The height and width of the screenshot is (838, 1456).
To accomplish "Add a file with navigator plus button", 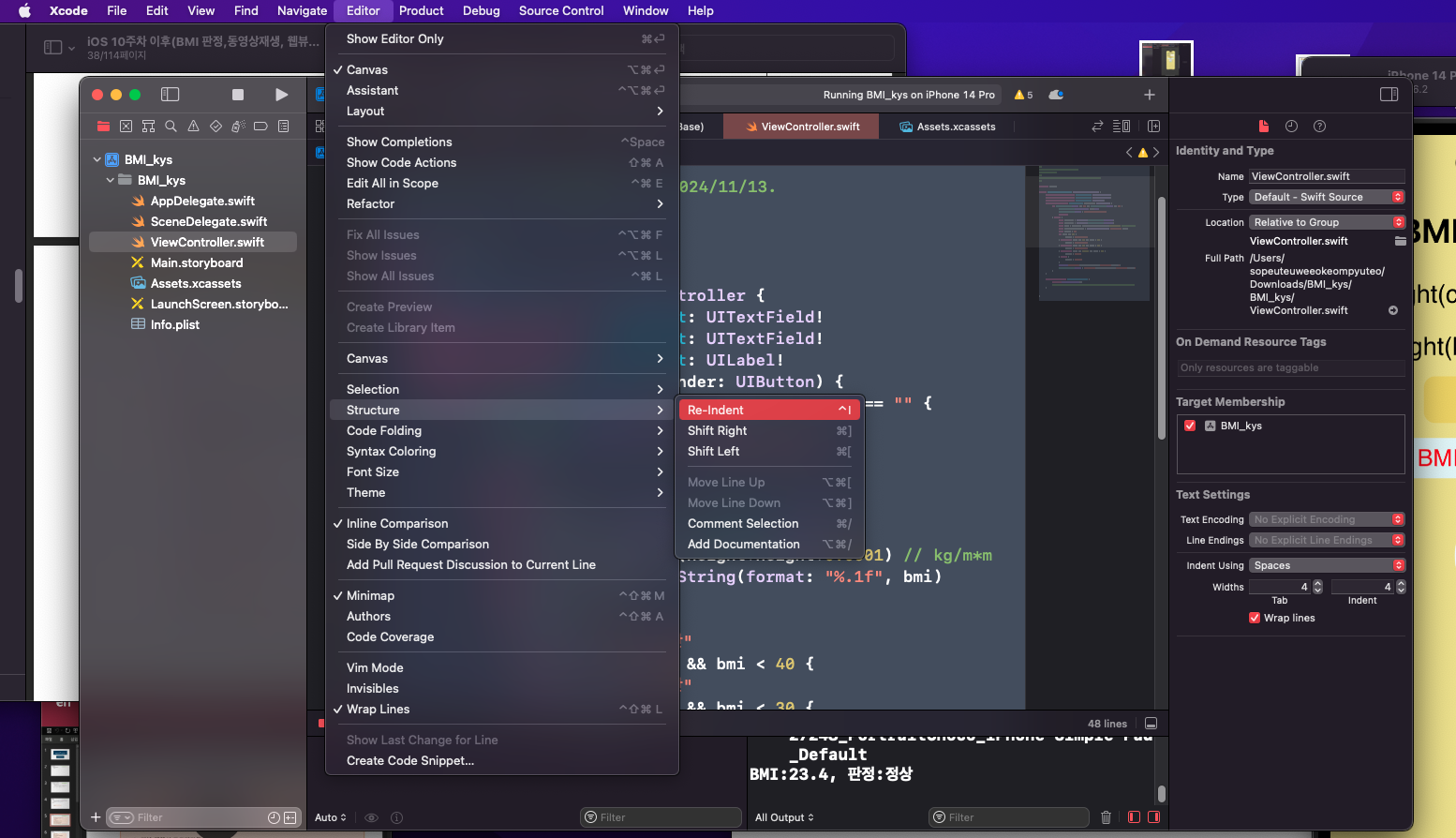I will coord(96,817).
